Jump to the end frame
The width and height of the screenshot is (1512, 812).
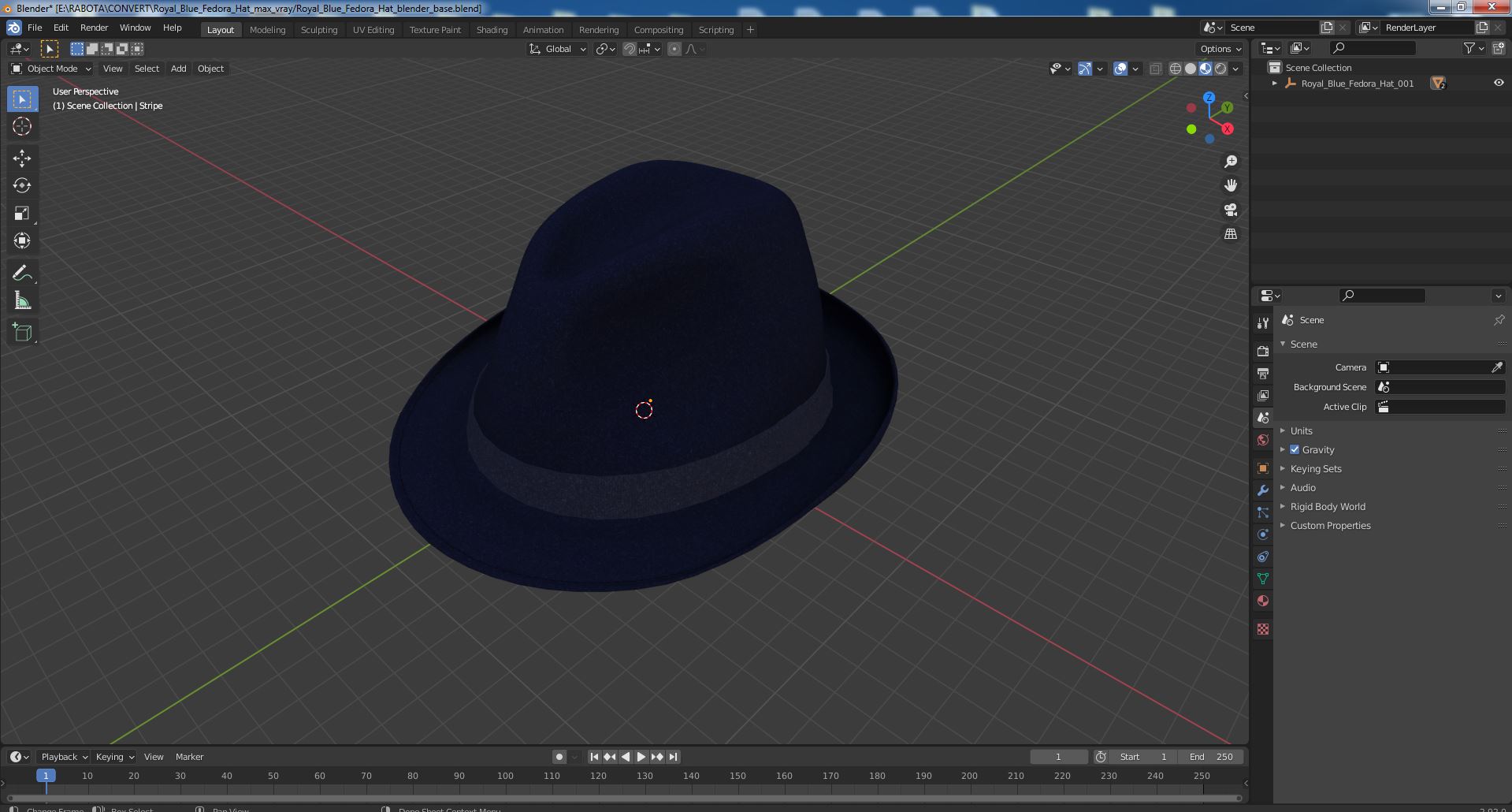tap(673, 757)
